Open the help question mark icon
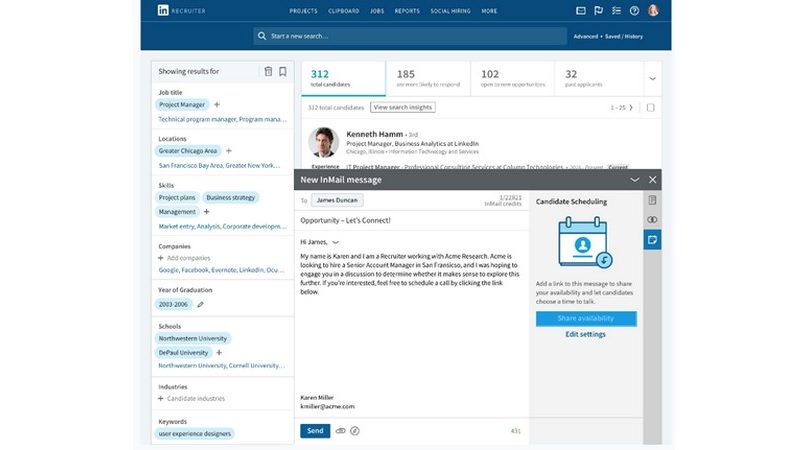 (634, 10)
